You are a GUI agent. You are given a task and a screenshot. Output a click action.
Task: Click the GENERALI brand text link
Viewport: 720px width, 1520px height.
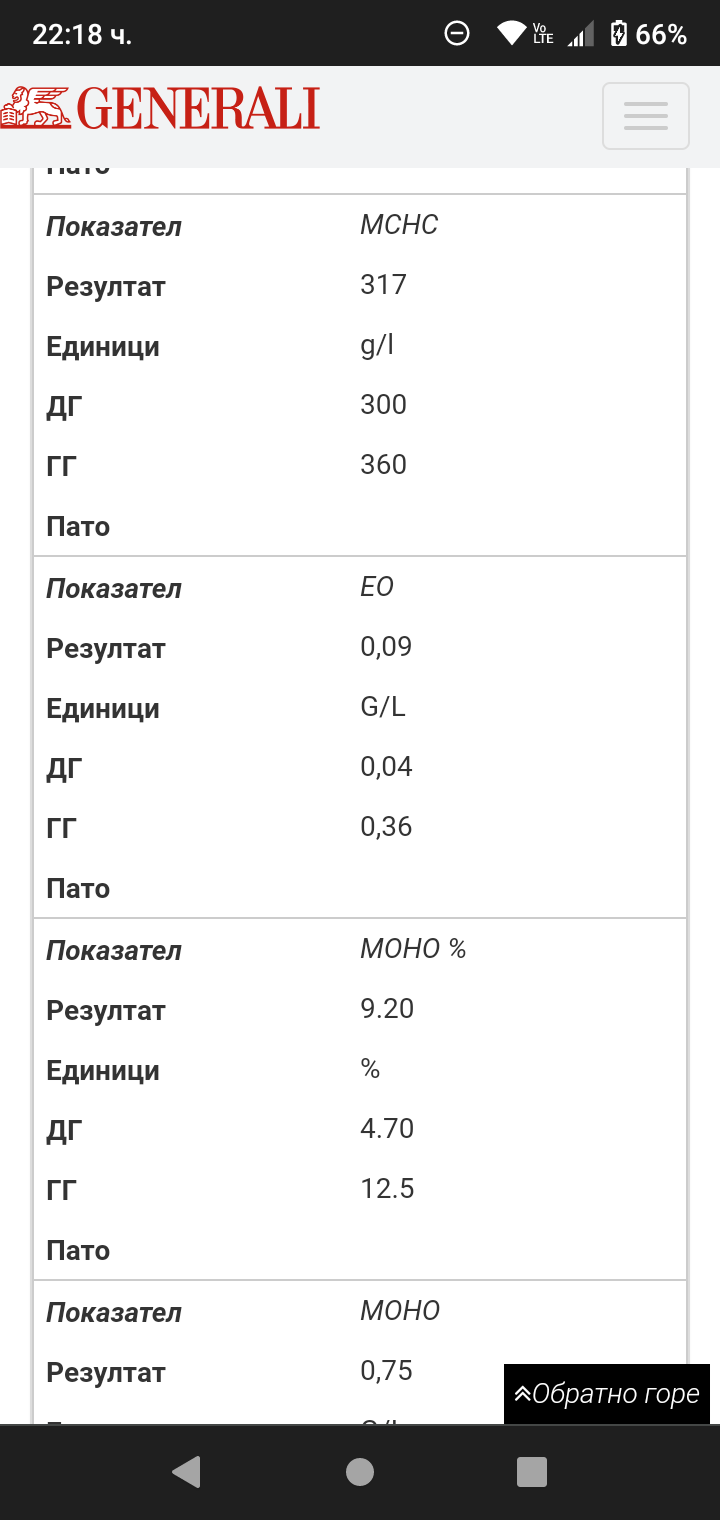[198, 109]
